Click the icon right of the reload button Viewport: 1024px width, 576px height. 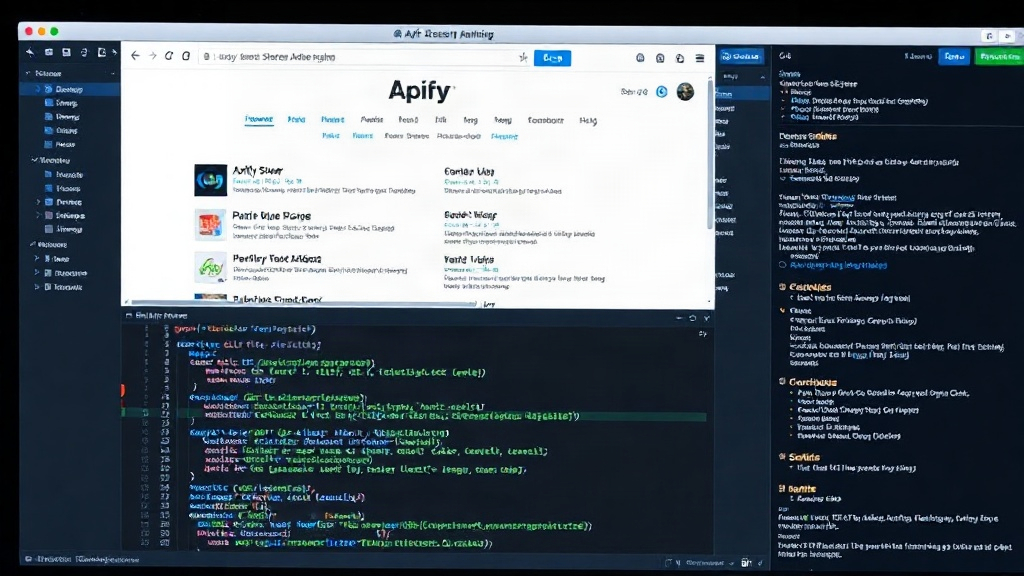click(186, 56)
